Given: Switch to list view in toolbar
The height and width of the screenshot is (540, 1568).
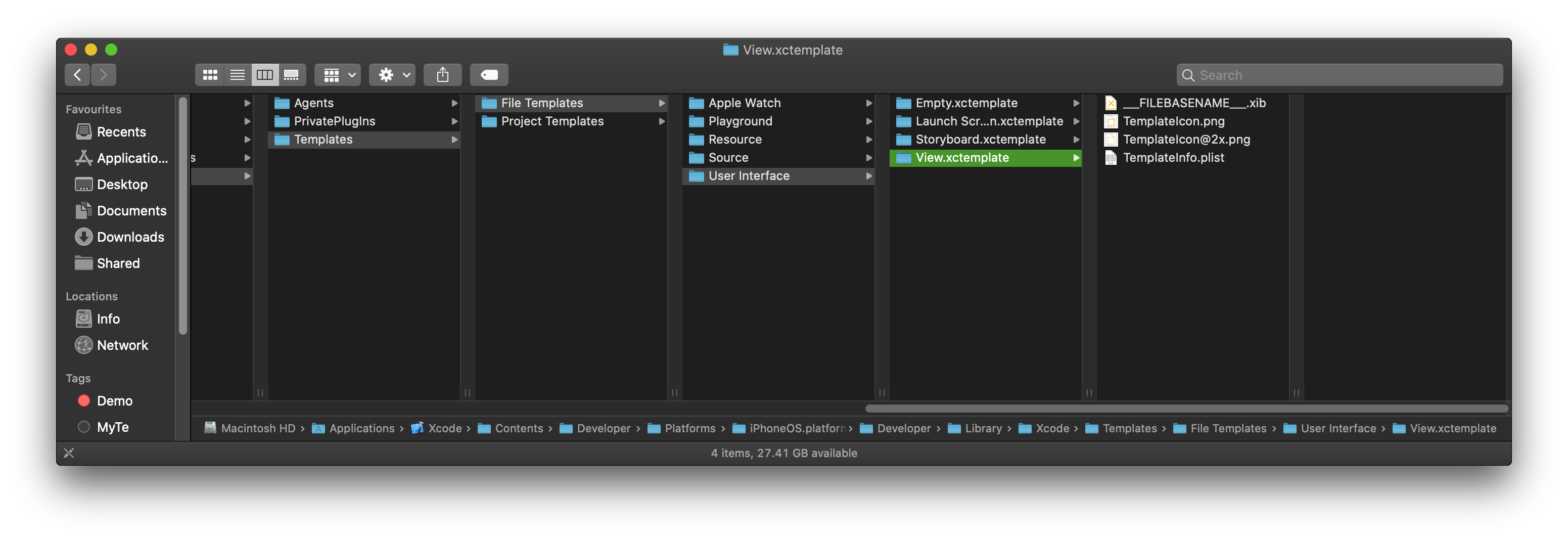Looking at the screenshot, I should 238,75.
